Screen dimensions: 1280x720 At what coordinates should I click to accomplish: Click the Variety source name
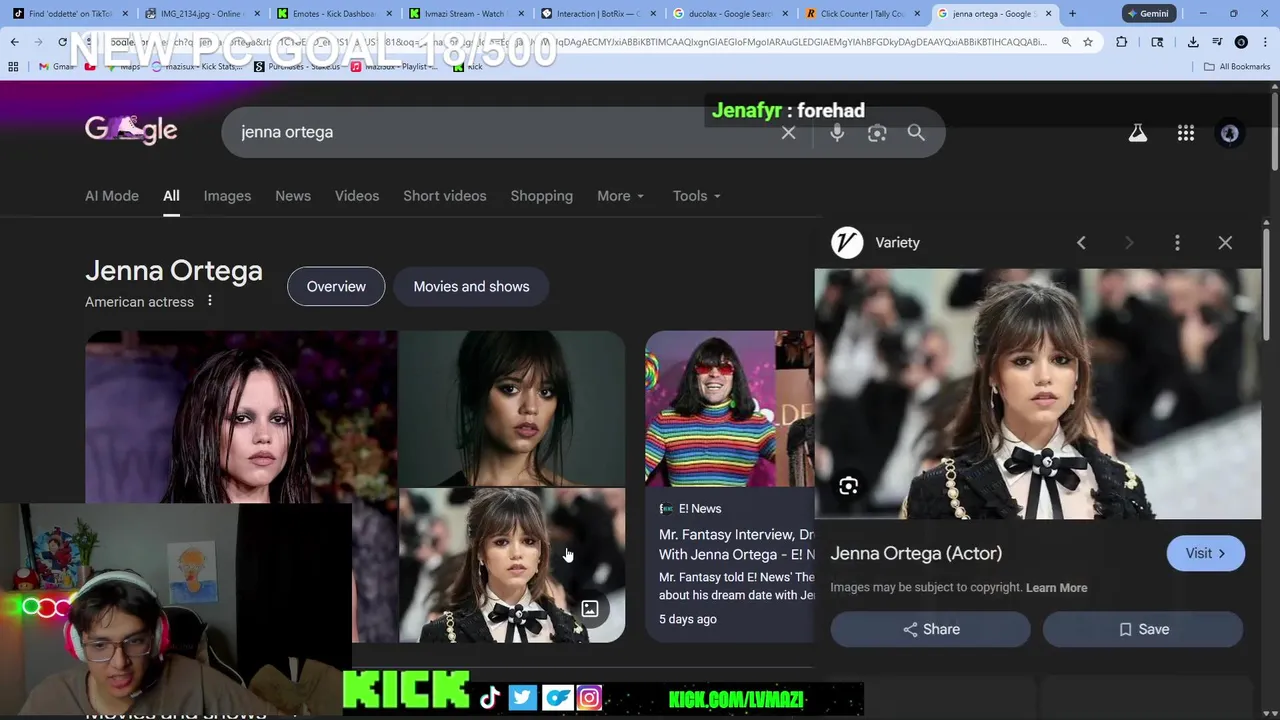coord(897,242)
